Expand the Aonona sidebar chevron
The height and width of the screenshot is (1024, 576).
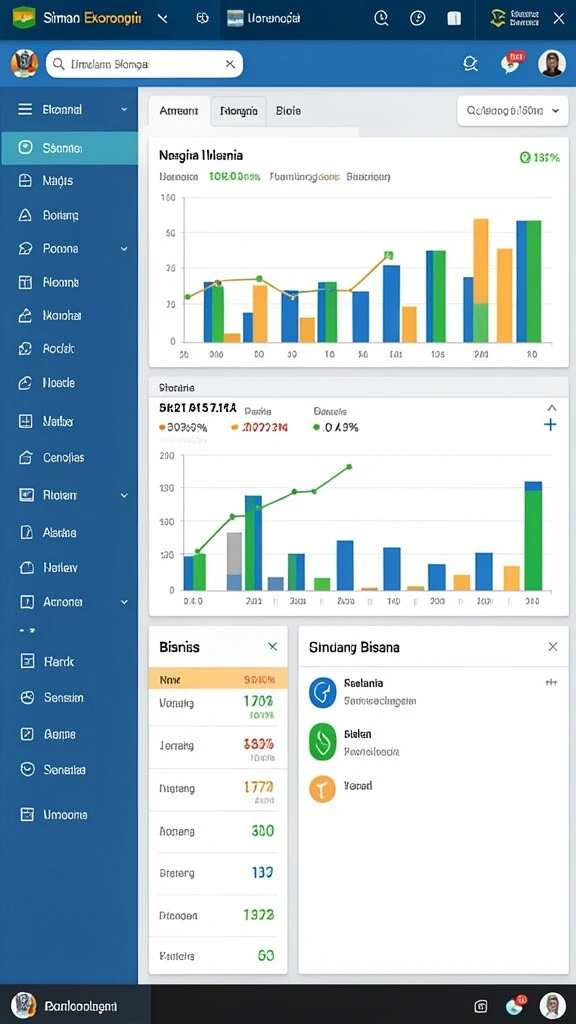(x=124, y=602)
